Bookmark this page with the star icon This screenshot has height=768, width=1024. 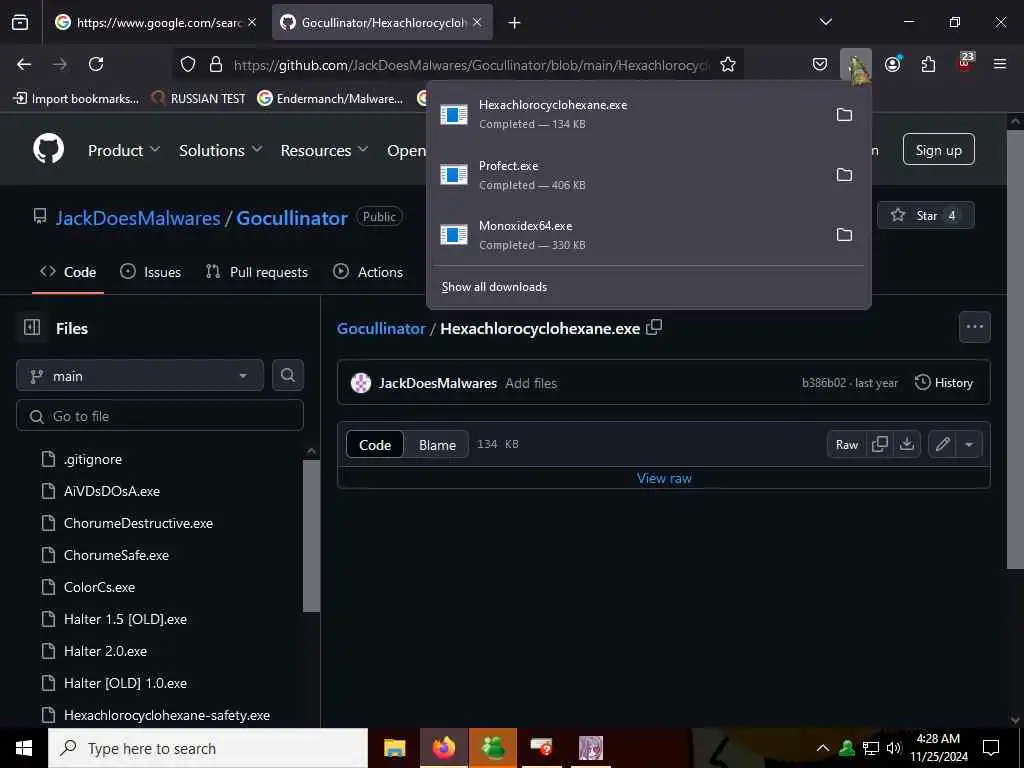point(728,64)
